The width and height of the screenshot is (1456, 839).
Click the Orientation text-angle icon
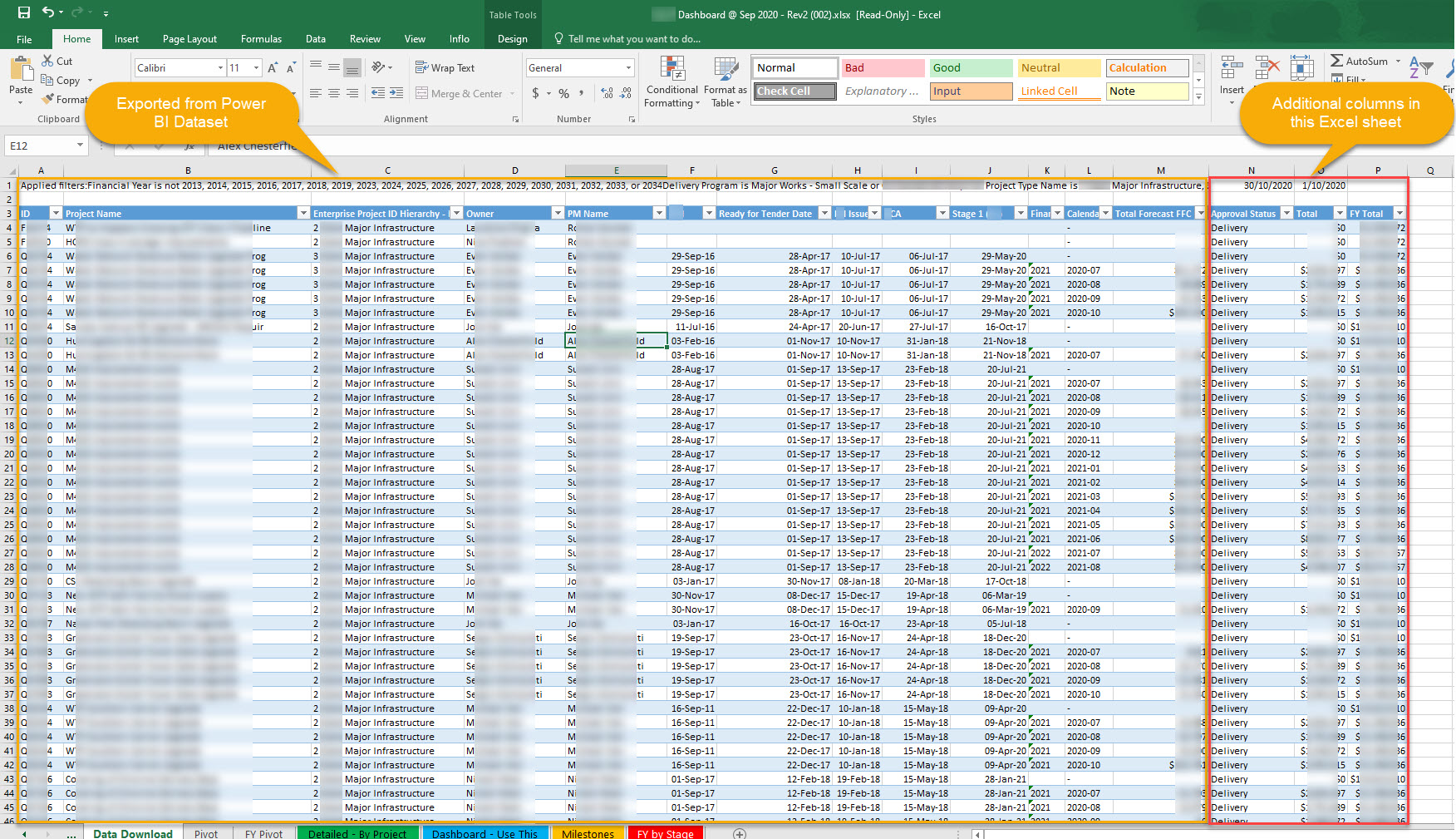click(x=379, y=67)
